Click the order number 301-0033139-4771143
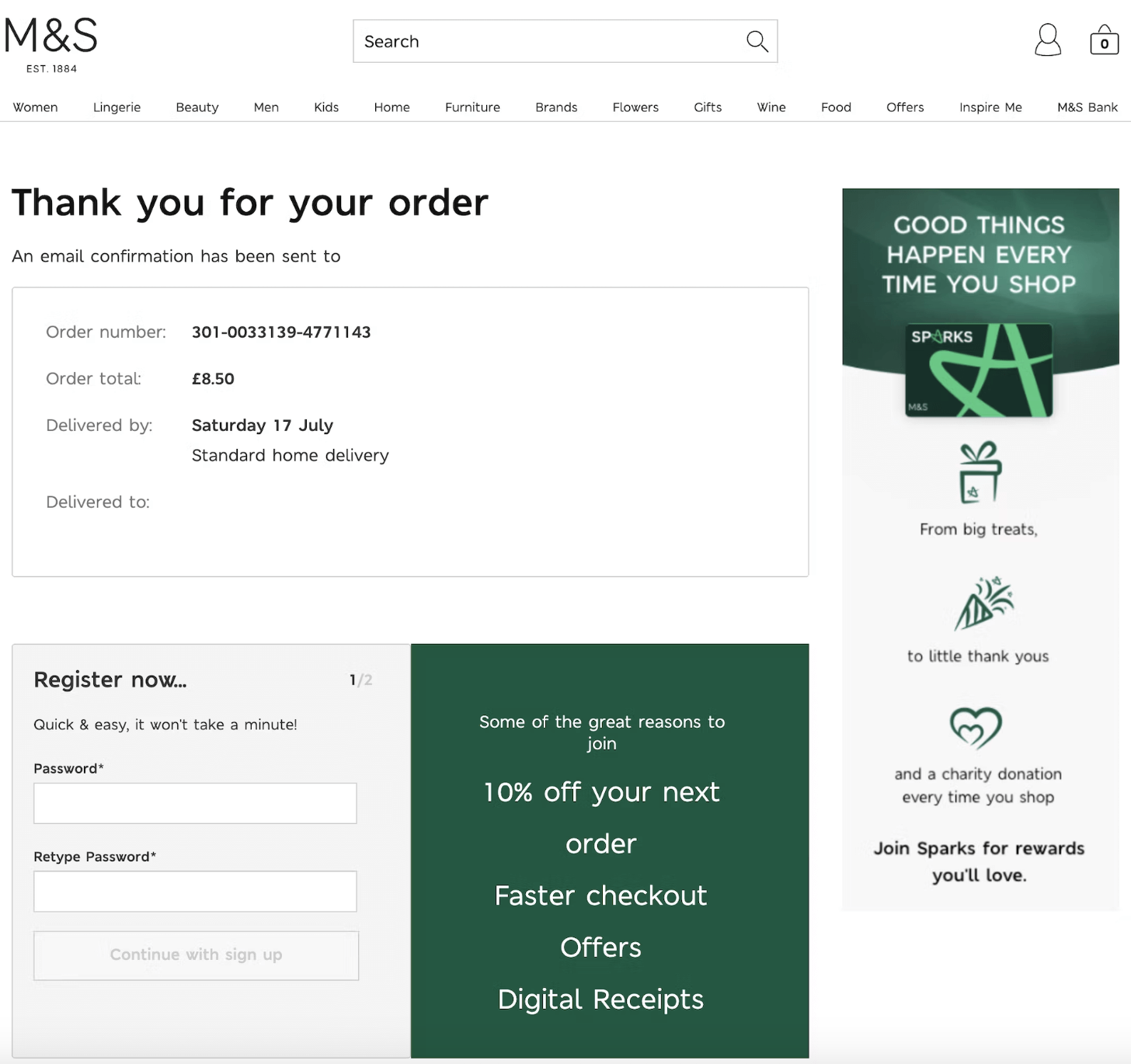The width and height of the screenshot is (1131, 1064). [281, 332]
